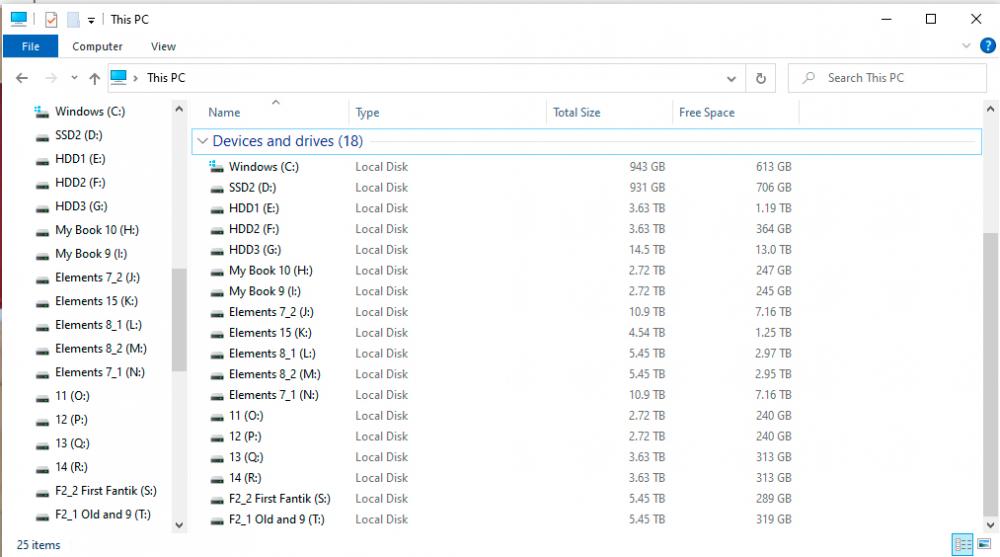Sort by the Total Size column header
Viewport: 1000px width, 557px height.
(x=577, y=112)
